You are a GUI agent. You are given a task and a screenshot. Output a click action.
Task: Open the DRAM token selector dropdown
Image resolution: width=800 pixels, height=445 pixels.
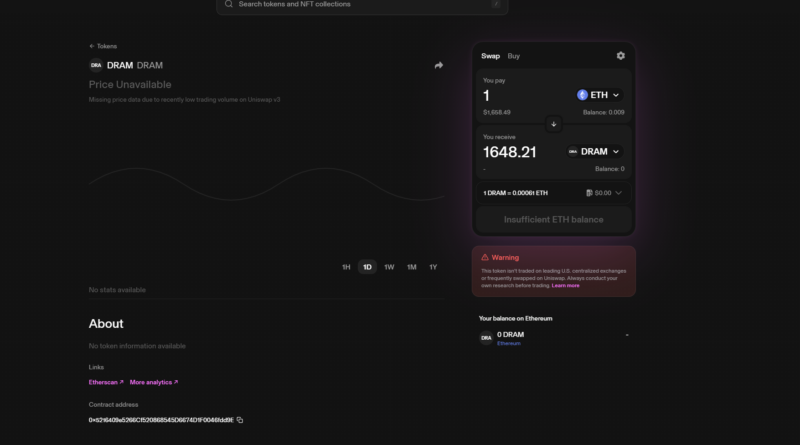(594, 152)
